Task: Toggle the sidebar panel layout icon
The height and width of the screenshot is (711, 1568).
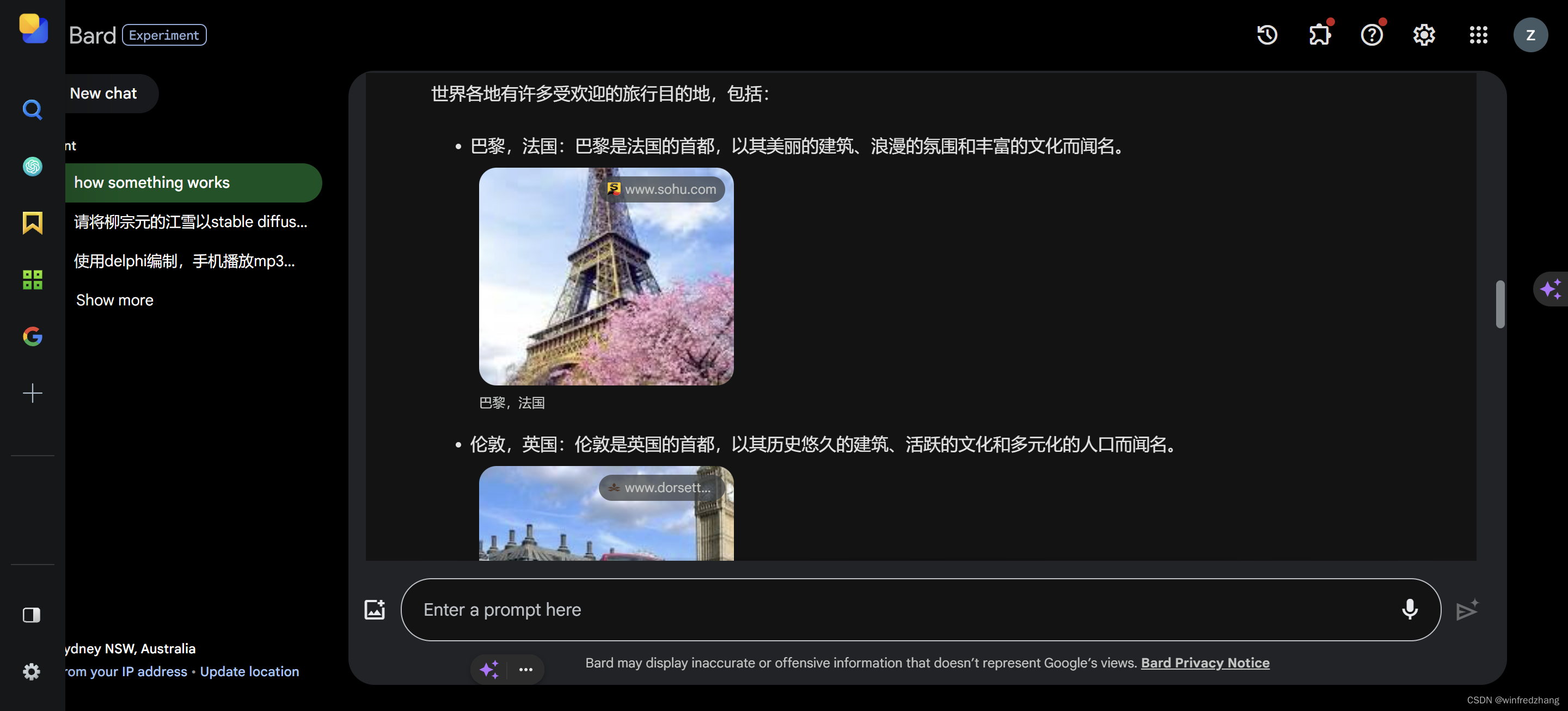Action: point(32,615)
